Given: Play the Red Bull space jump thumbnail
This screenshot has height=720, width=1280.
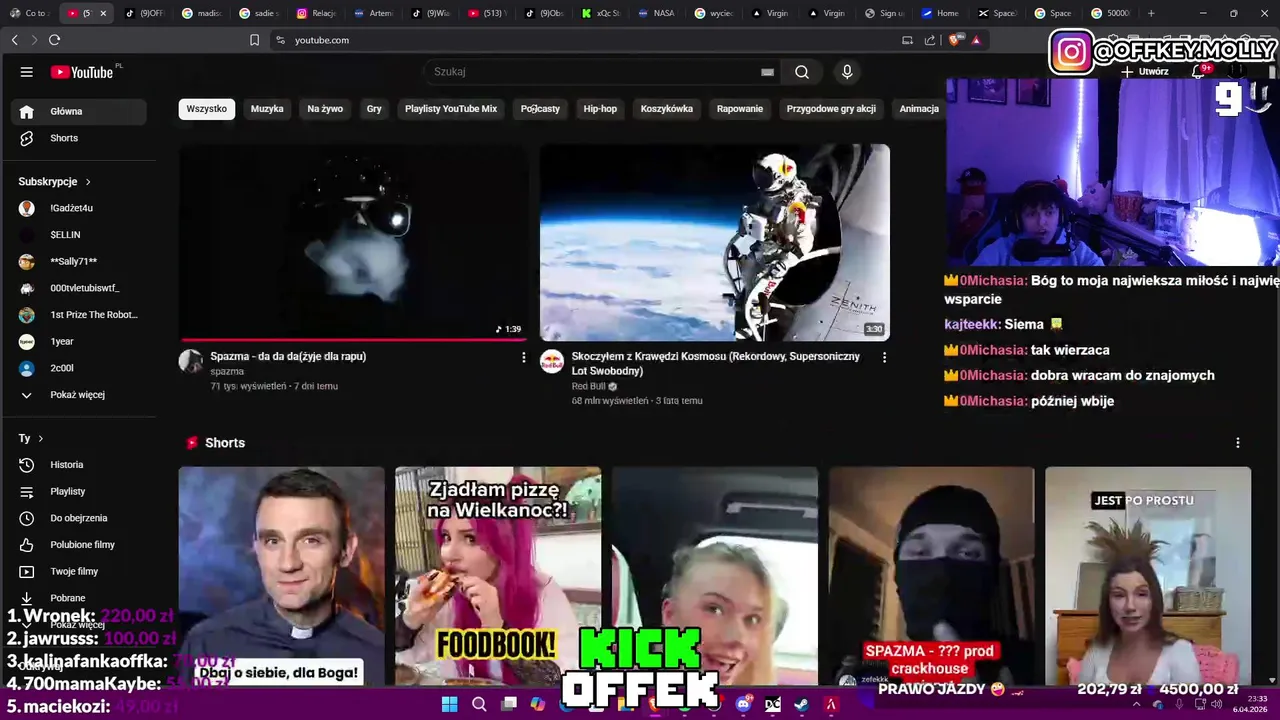Looking at the screenshot, I should pyautogui.click(x=715, y=242).
